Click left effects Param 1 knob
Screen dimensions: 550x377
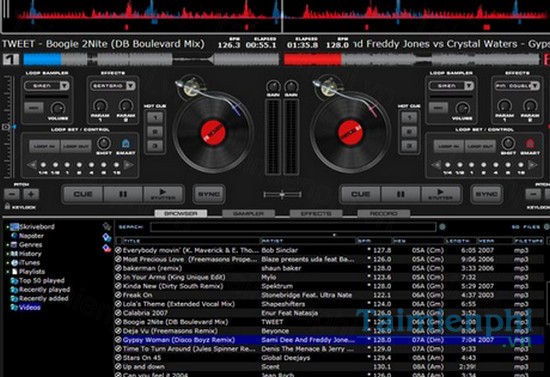pyautogui.click(x=100, y=105)
